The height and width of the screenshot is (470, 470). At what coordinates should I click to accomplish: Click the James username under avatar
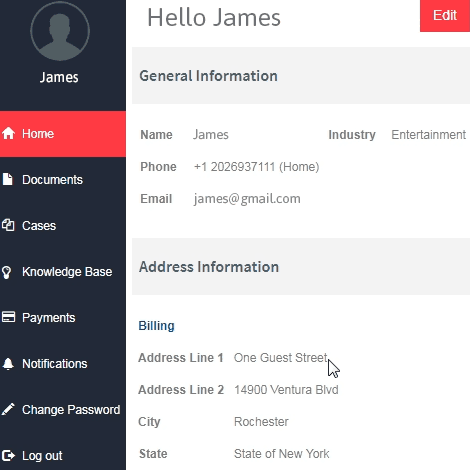click(x=59, y=77)
